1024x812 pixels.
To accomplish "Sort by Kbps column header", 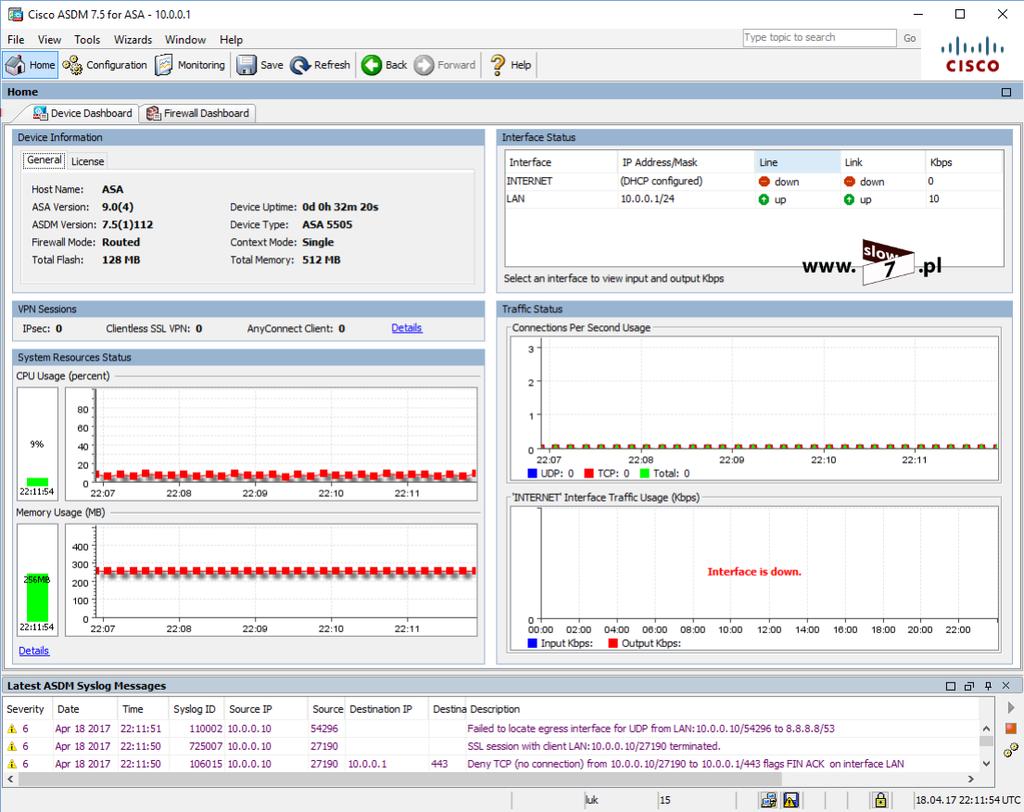I will click(964, 162).
